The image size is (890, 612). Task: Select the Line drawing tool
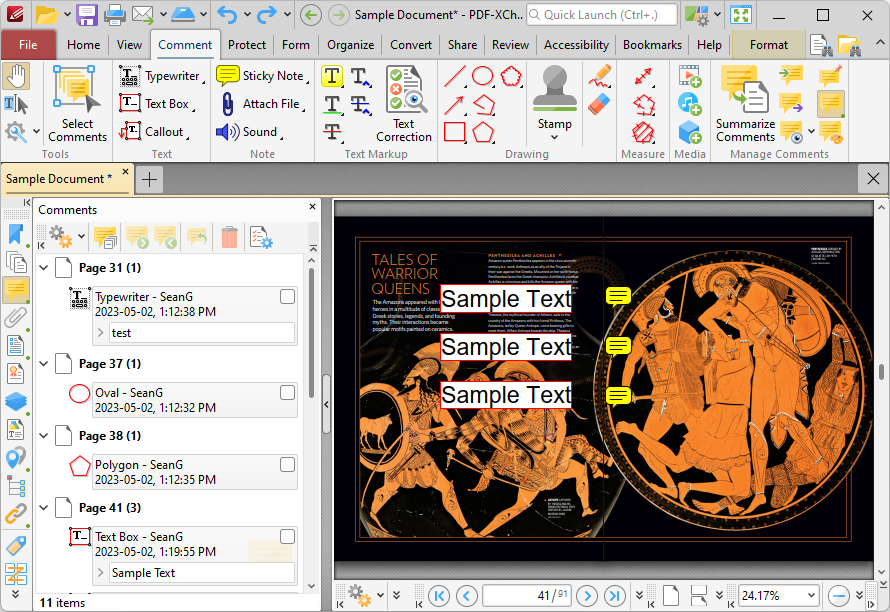click(x=455, y=76)
